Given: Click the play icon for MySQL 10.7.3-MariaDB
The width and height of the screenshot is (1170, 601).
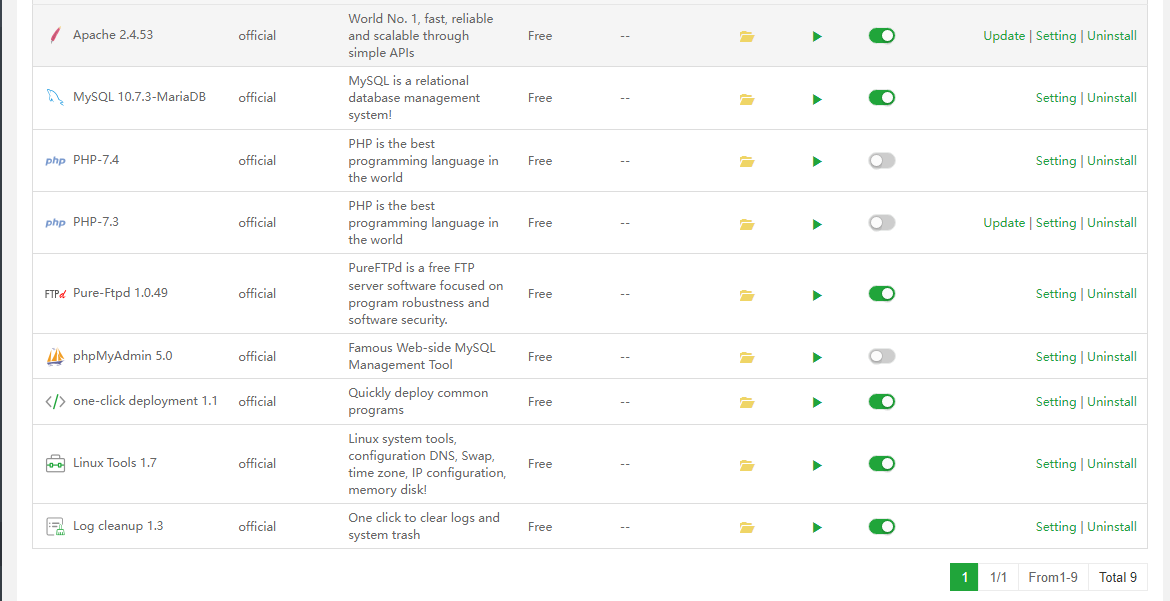Looking at the screenshot, I should [817, 99].
